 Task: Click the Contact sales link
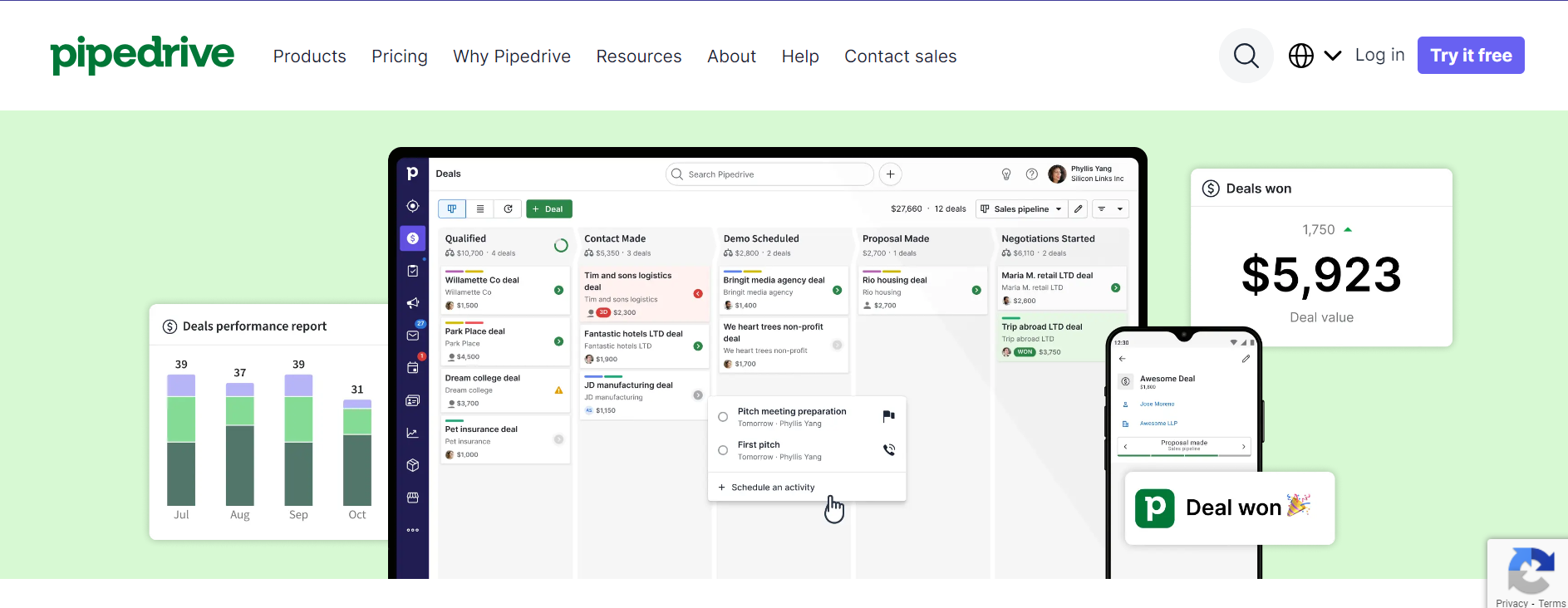(x=901, y=56)
